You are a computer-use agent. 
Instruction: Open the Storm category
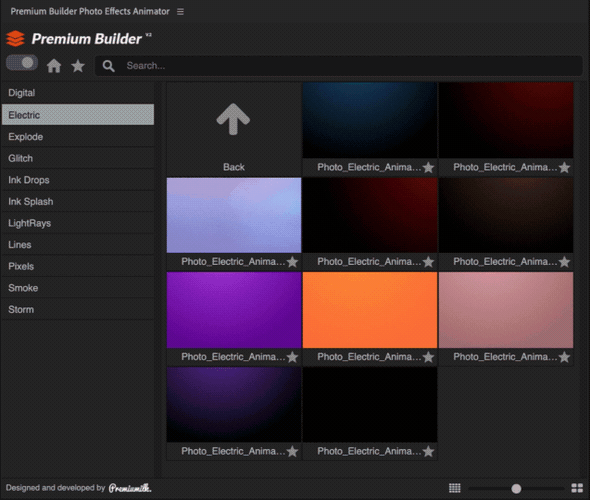(x=78, y=310)
